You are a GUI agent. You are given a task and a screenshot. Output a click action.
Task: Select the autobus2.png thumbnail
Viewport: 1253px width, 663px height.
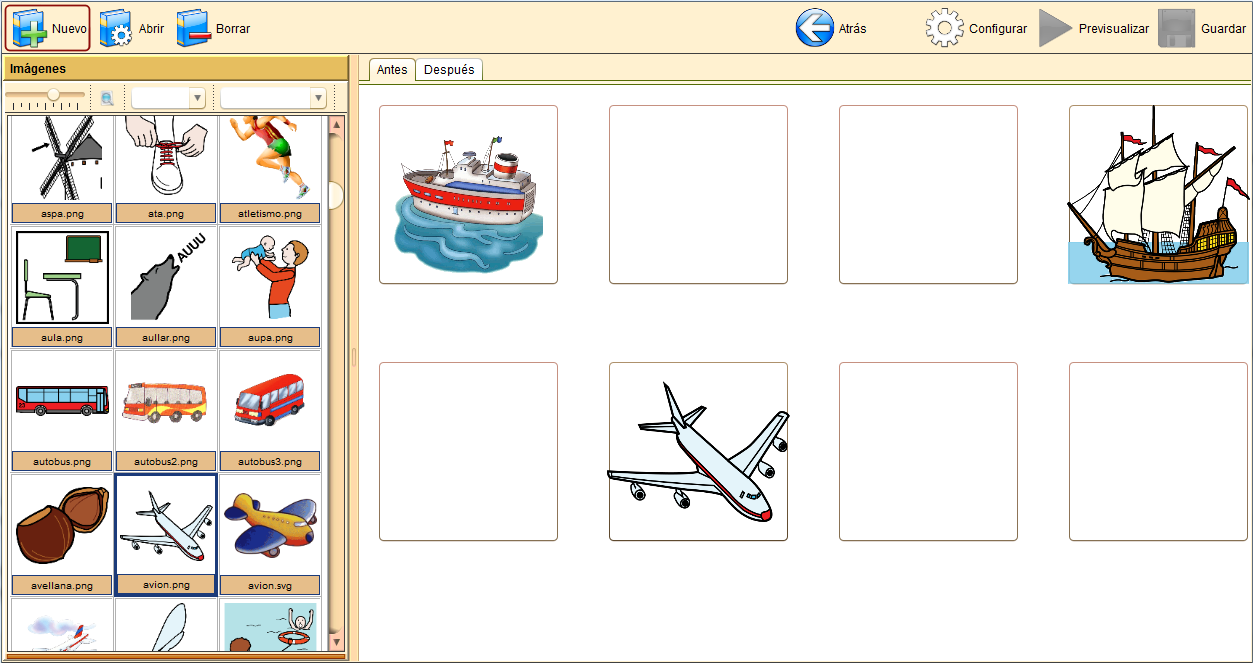(x=165, y=400)
